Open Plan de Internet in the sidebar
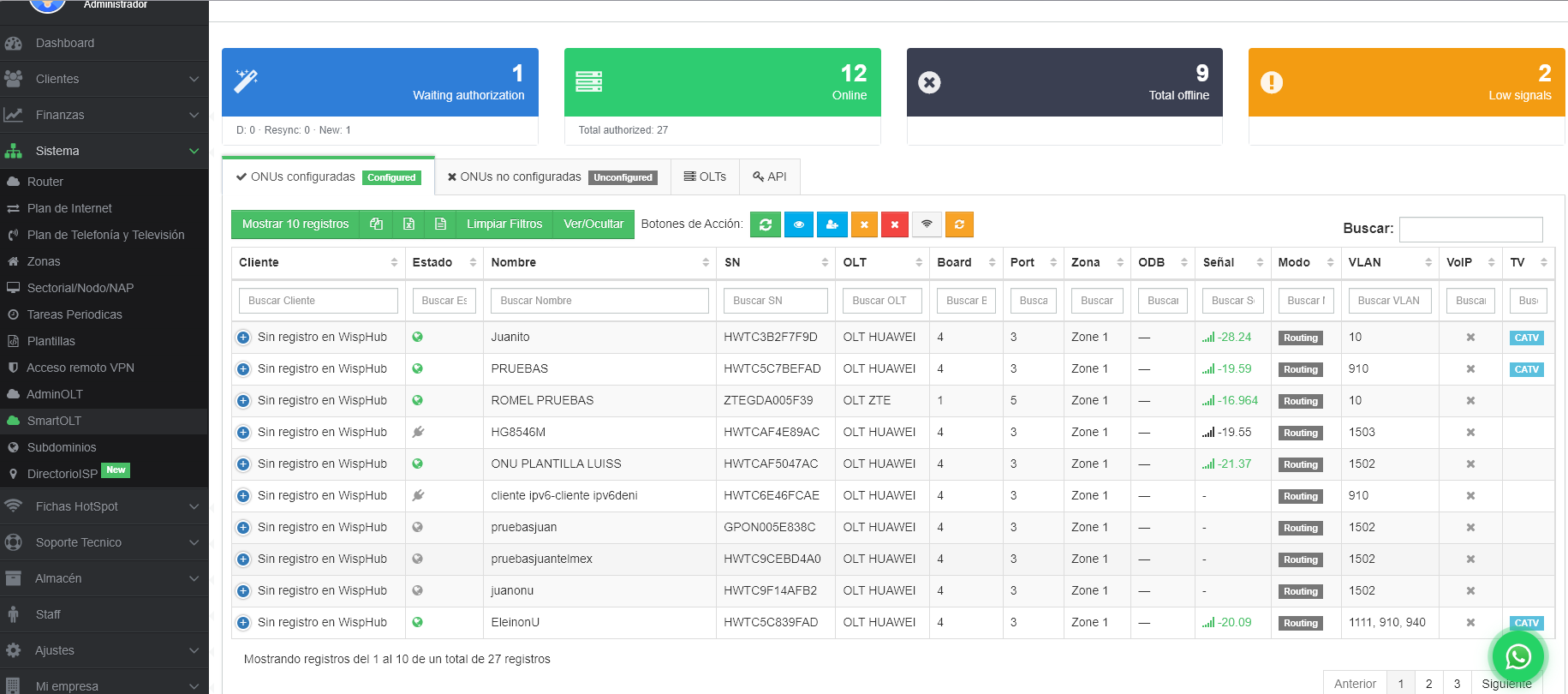The width and height of the screenshot is (1568, 694). click(69, 208)
